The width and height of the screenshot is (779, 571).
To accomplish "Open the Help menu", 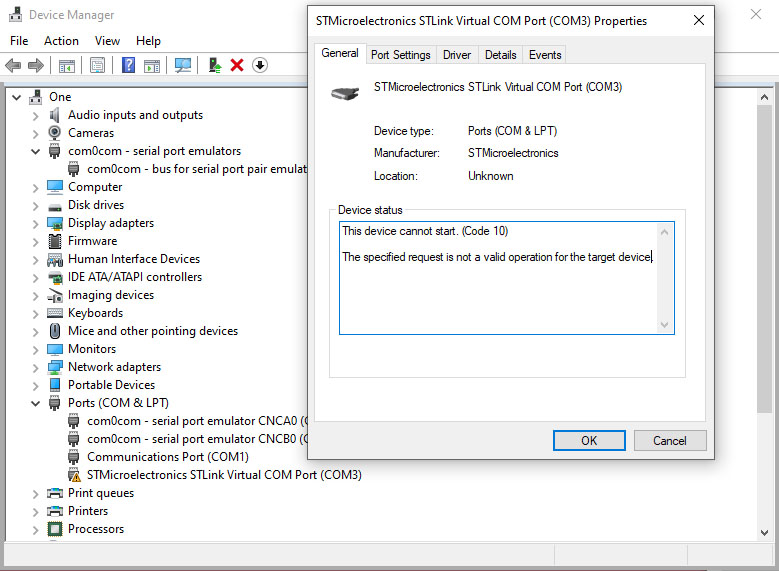I will tap(148, 41).
